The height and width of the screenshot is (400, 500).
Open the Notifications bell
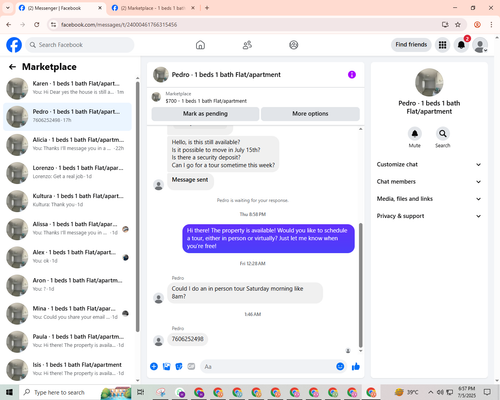(x=461, y=45)
